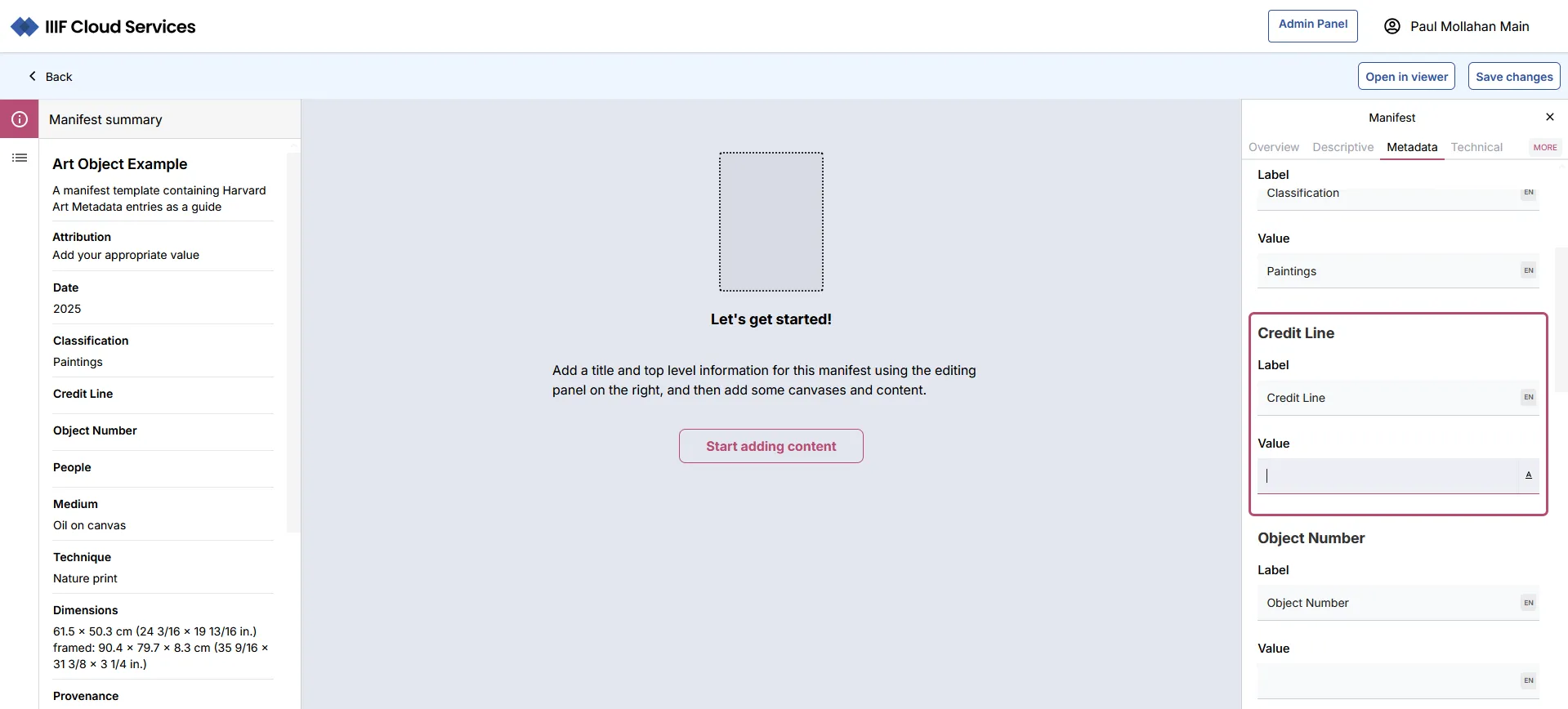Click into the Credit Line value field
Viewport: 1568px width, 709px height.
click(x=1387, y=476)
